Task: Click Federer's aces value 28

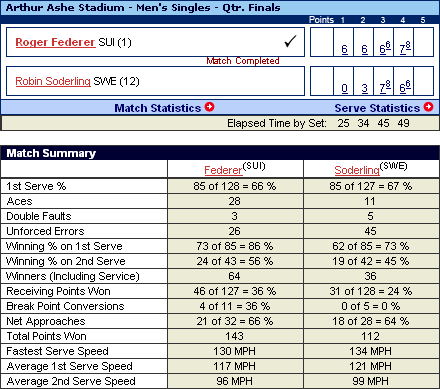Action: 234,201
